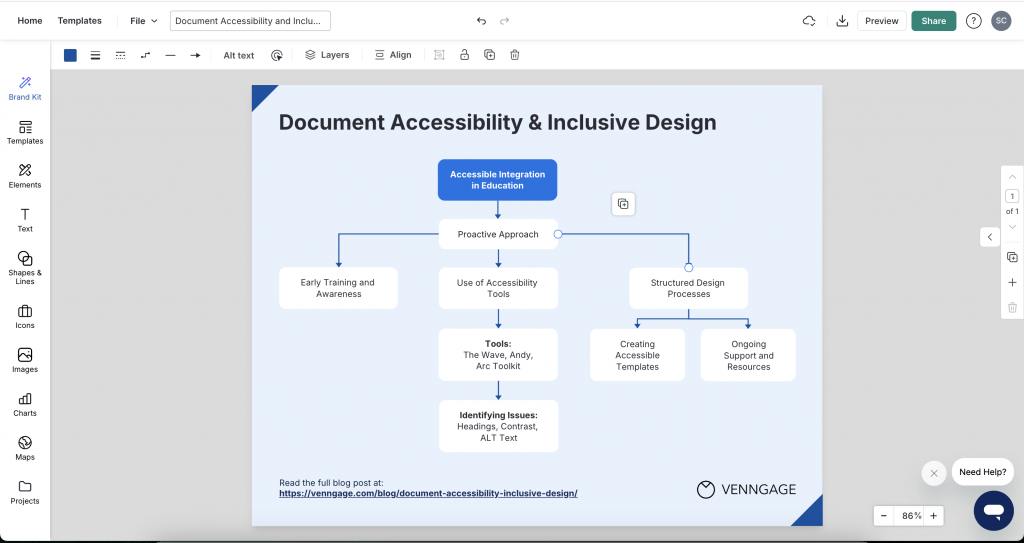The width and height of the screenshot is (1024, 543).
Task: Delete page in page panel
Action: point(1012,307)
